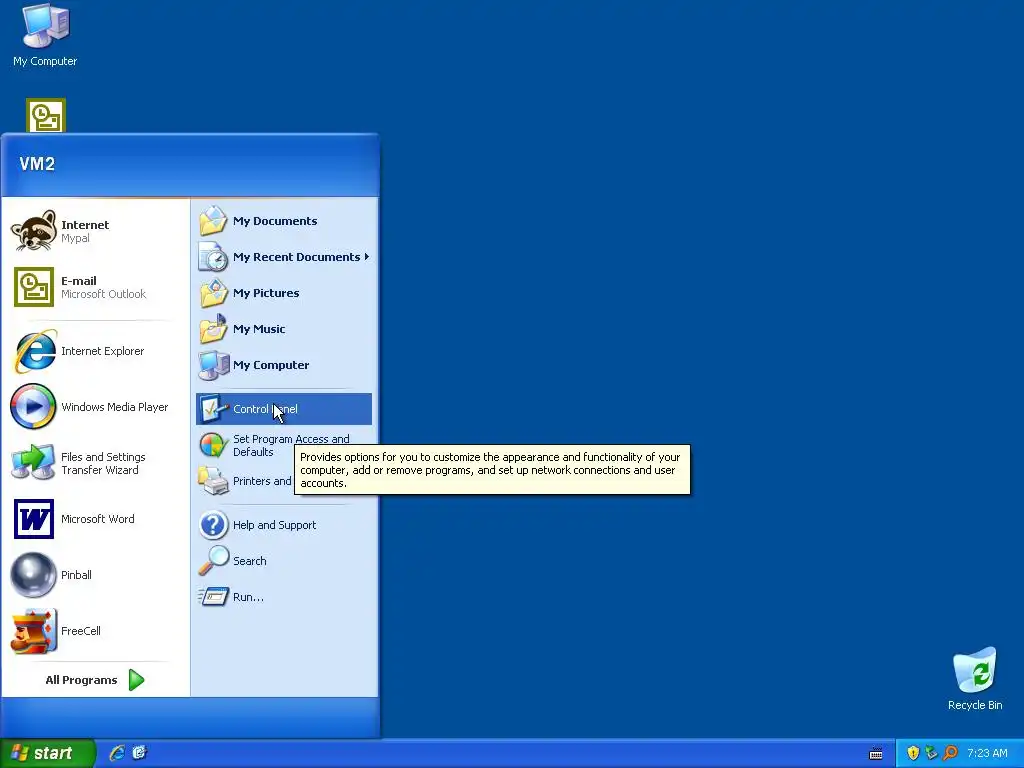Open the FreeCell game
This screenshot has width=1024, height=768.
coord(95,632)
